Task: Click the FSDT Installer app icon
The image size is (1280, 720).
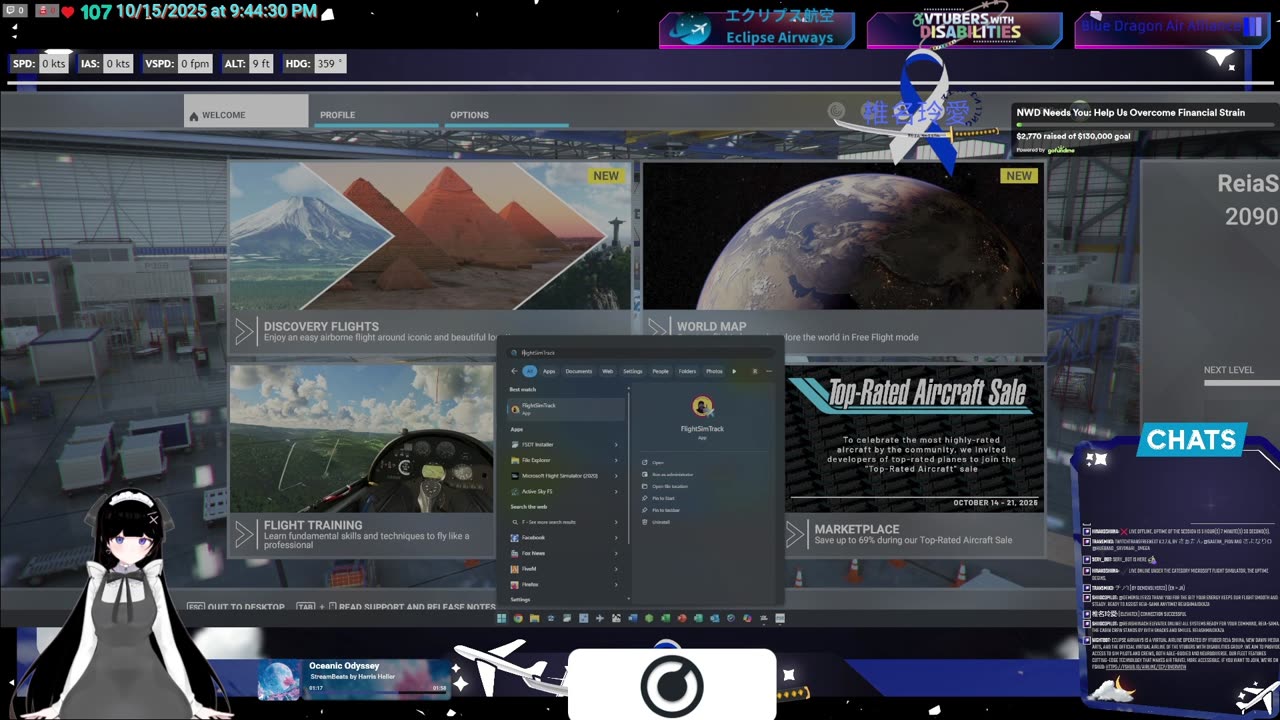Action: pyautogui.click(x=515, y=445)
